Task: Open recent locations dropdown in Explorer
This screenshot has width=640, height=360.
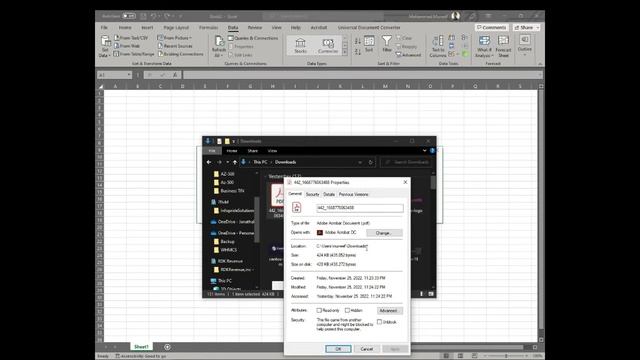Action: [x=227, y=162]
